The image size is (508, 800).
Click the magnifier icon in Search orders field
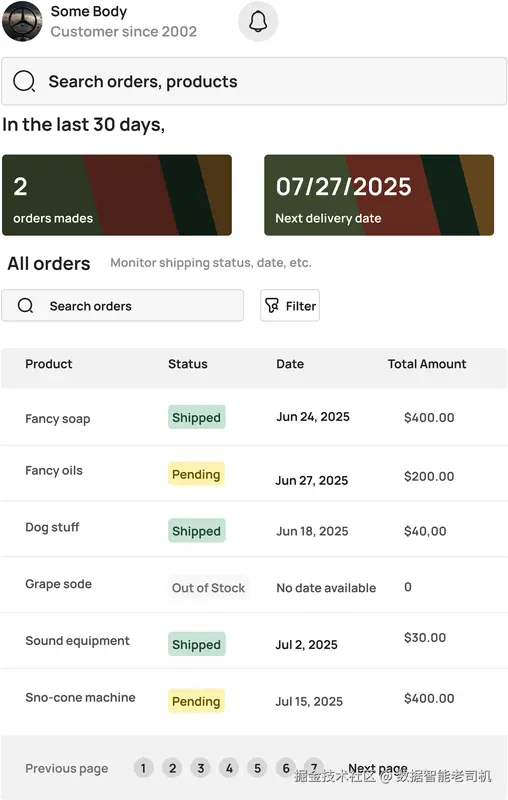(26, 306)
